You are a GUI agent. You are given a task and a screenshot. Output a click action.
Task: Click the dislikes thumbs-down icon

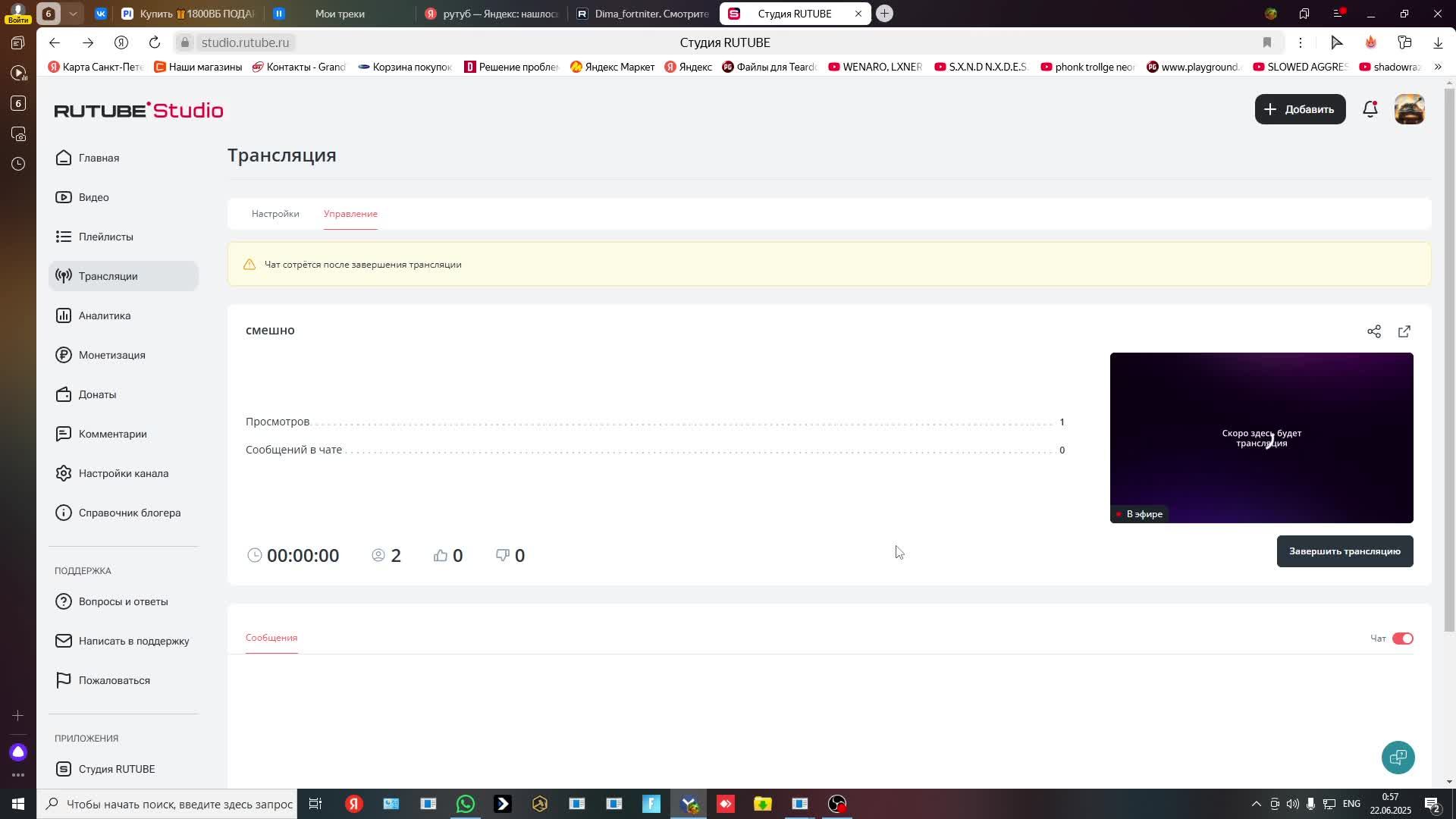502,556
